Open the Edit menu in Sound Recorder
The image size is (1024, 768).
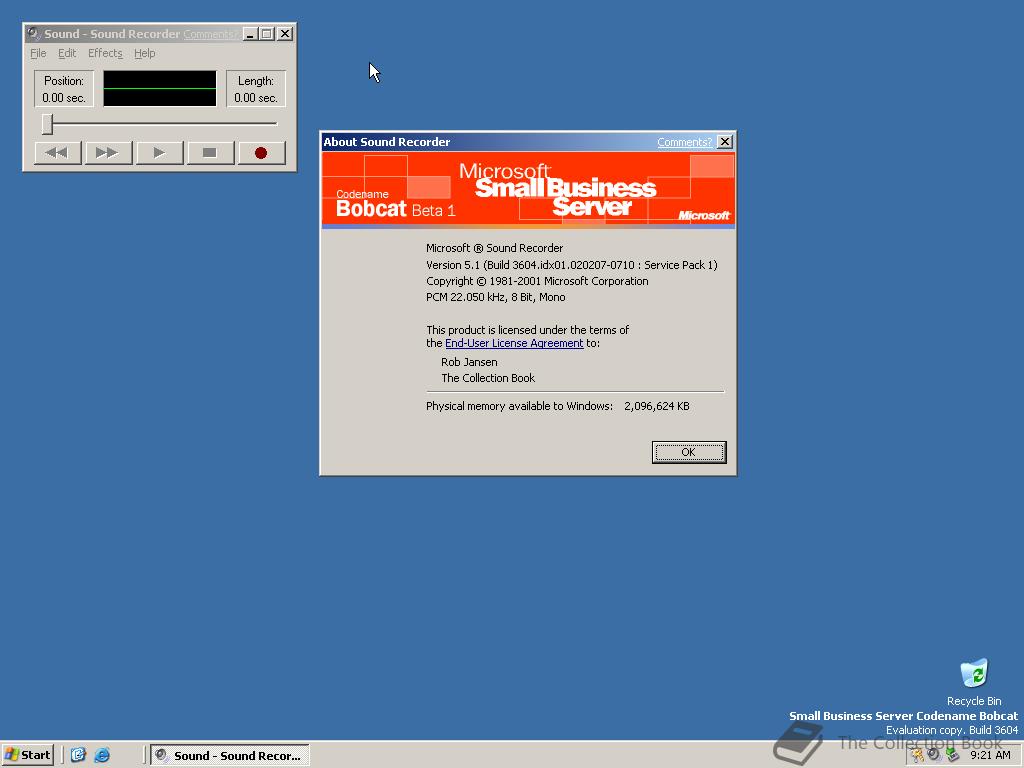67,53
